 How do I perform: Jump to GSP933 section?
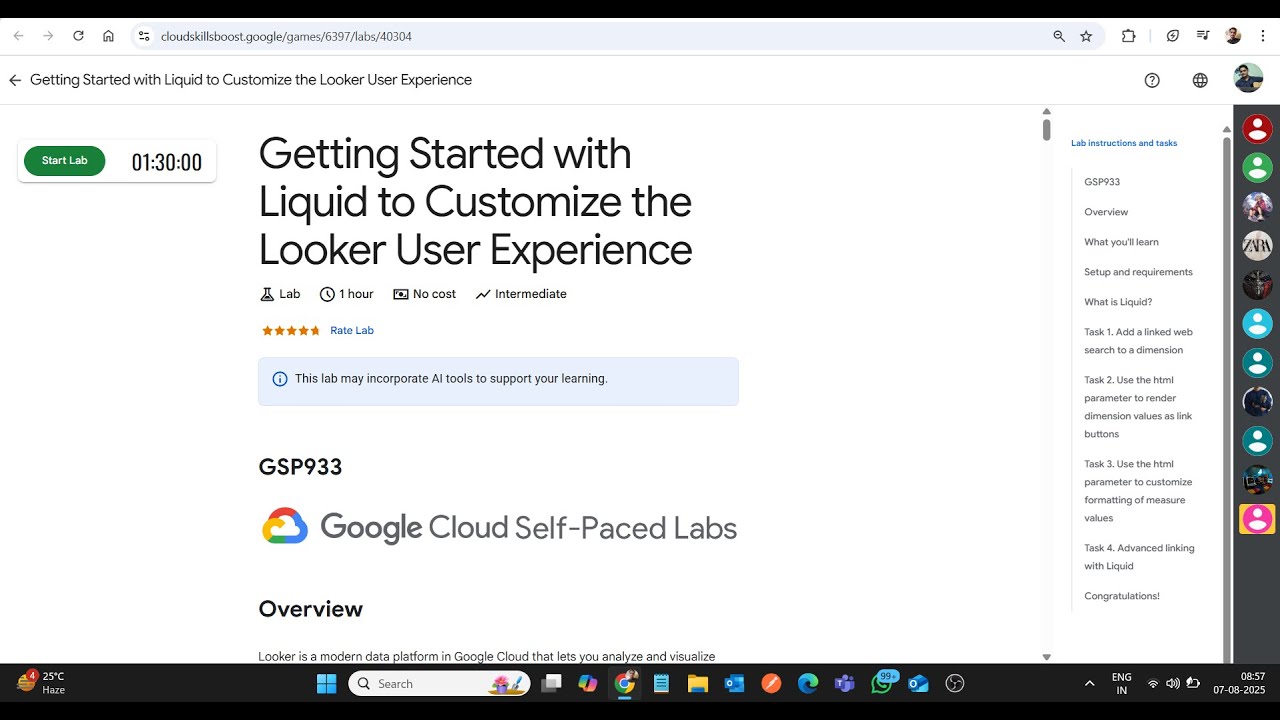(x=1102, y=182)
